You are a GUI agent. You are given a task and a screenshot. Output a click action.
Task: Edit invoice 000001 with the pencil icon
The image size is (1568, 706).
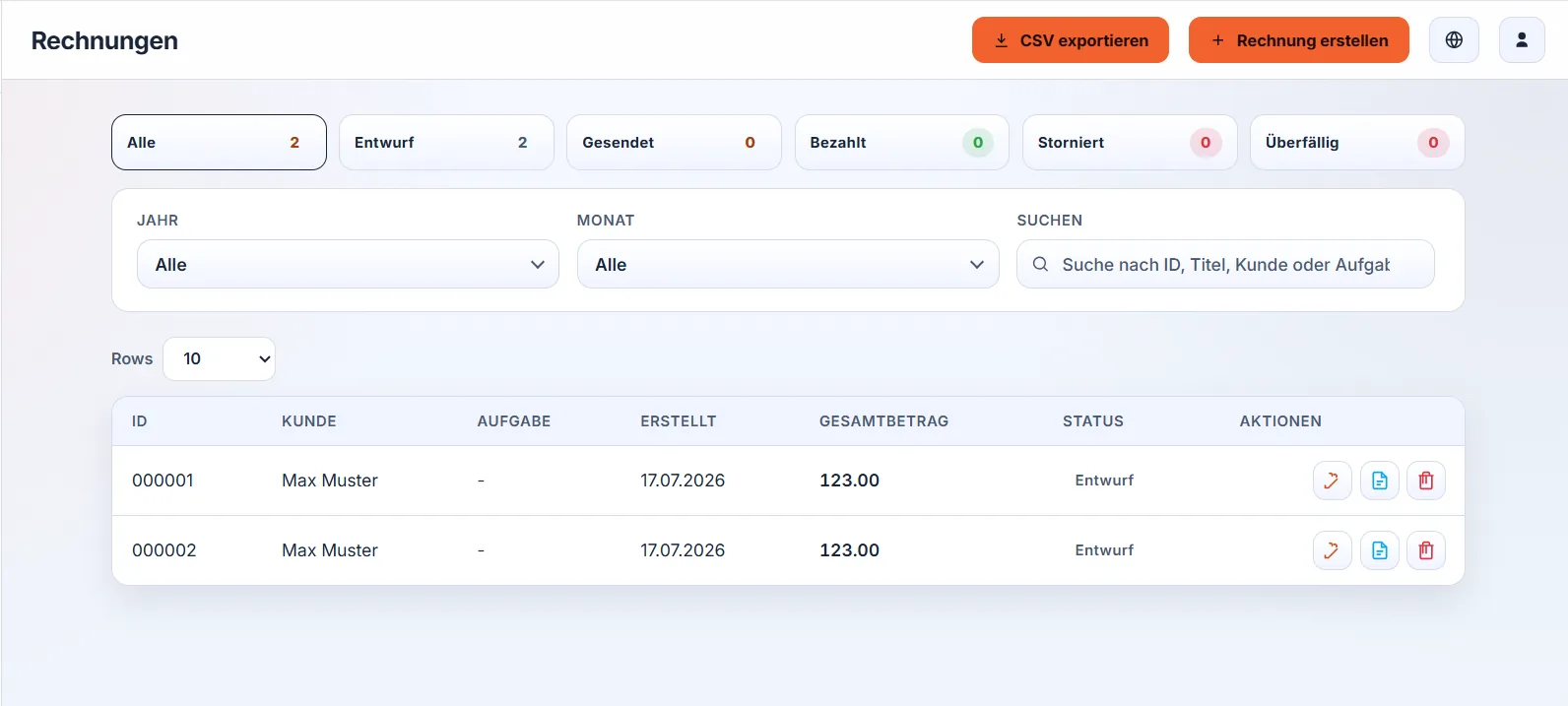(x=1332, y=481)
